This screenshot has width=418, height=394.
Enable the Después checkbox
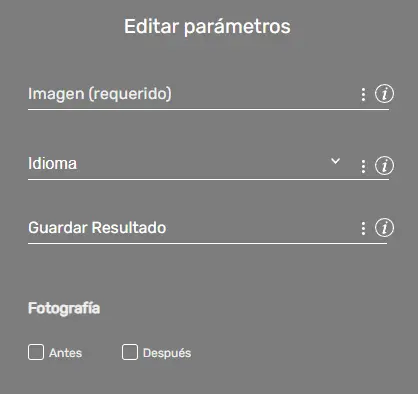point(130,352)
